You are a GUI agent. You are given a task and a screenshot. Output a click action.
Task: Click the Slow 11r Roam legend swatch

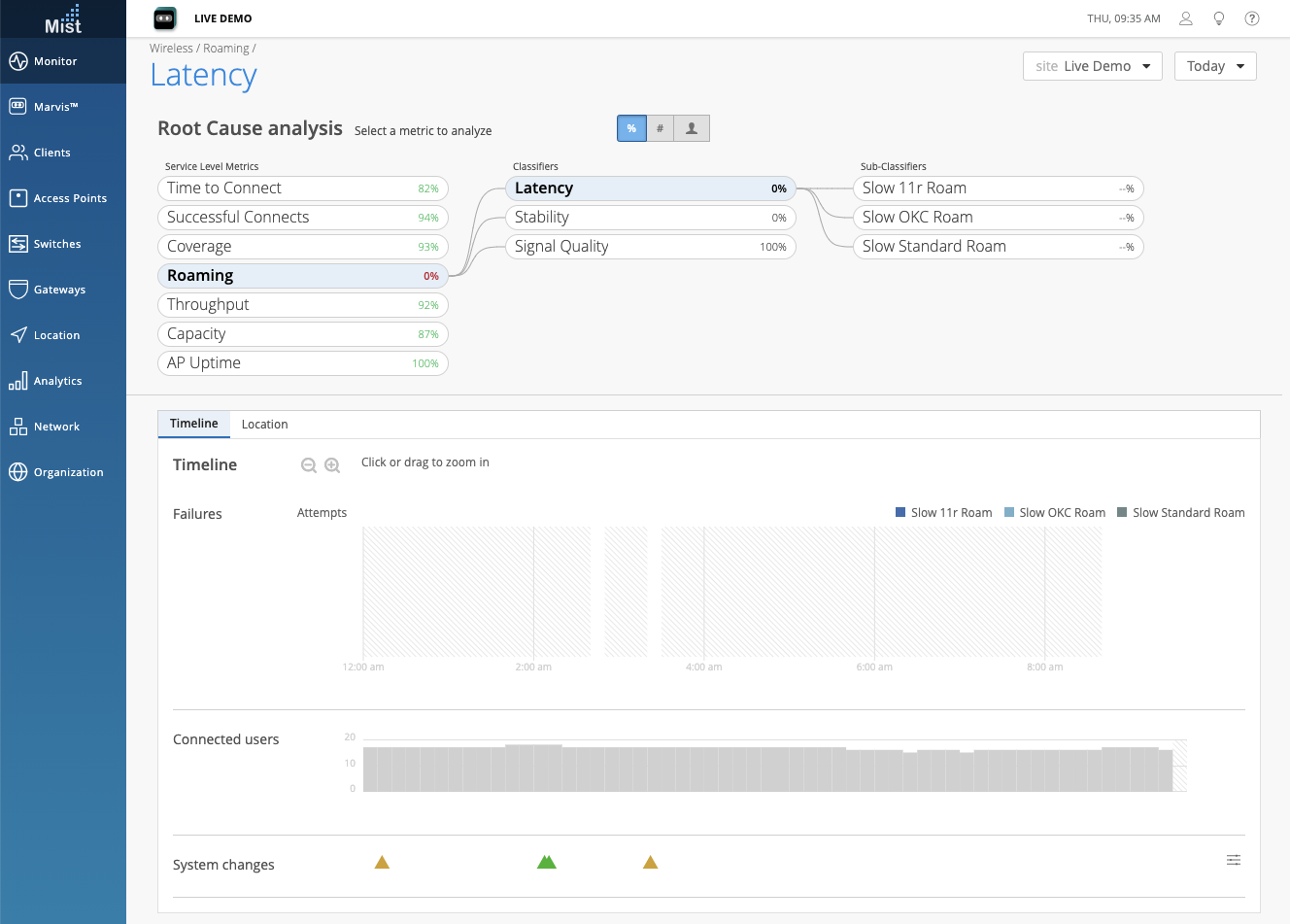click(x=900, y=512)
